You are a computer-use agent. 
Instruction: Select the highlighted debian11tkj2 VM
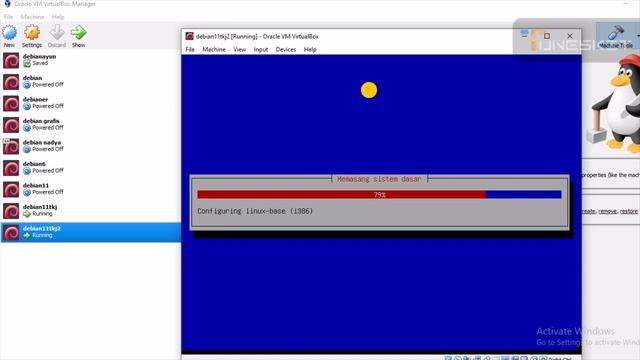tap(91, 232)
